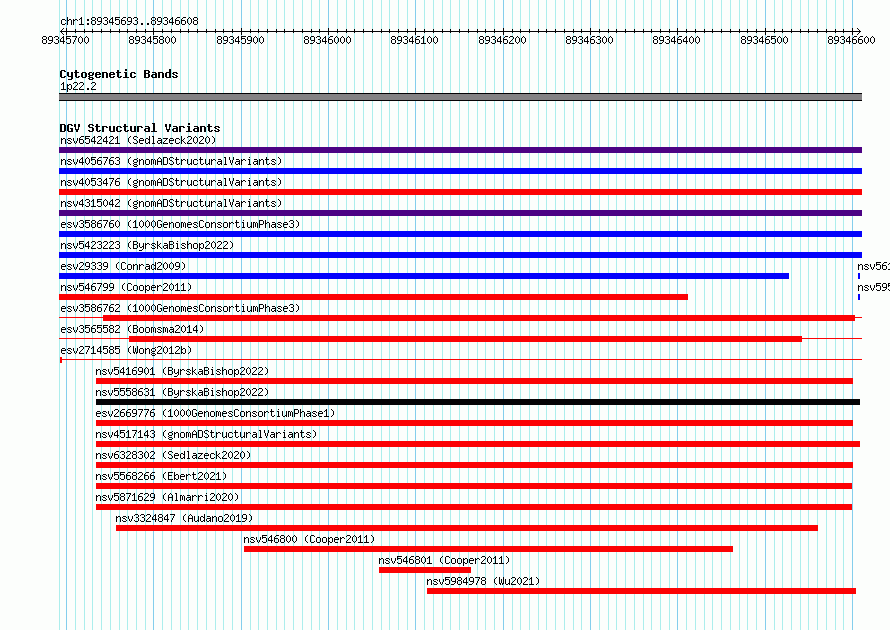Open esv3586760 (1000GenomesConsortiumPhase3) label
Image resolution: width=890 pixels, height=630 pixels.
click(x=180, y=224)
